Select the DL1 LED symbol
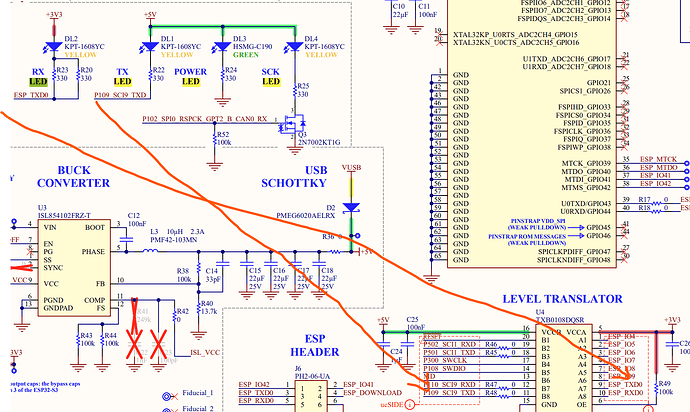The width and height of the screenshot is (690, 412). [x=150, y=46]
